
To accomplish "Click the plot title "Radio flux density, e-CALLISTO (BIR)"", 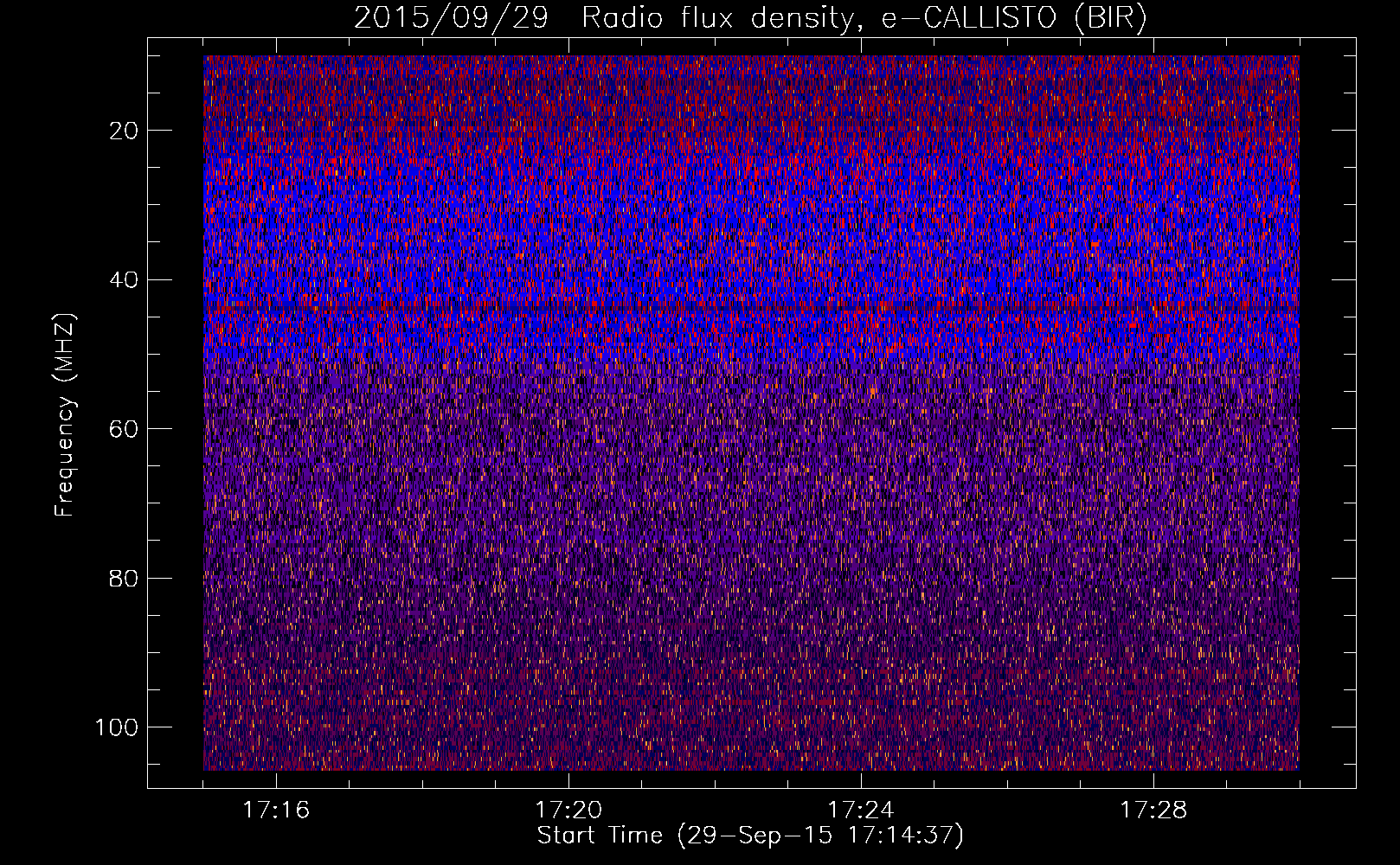I will pos(864,18).
